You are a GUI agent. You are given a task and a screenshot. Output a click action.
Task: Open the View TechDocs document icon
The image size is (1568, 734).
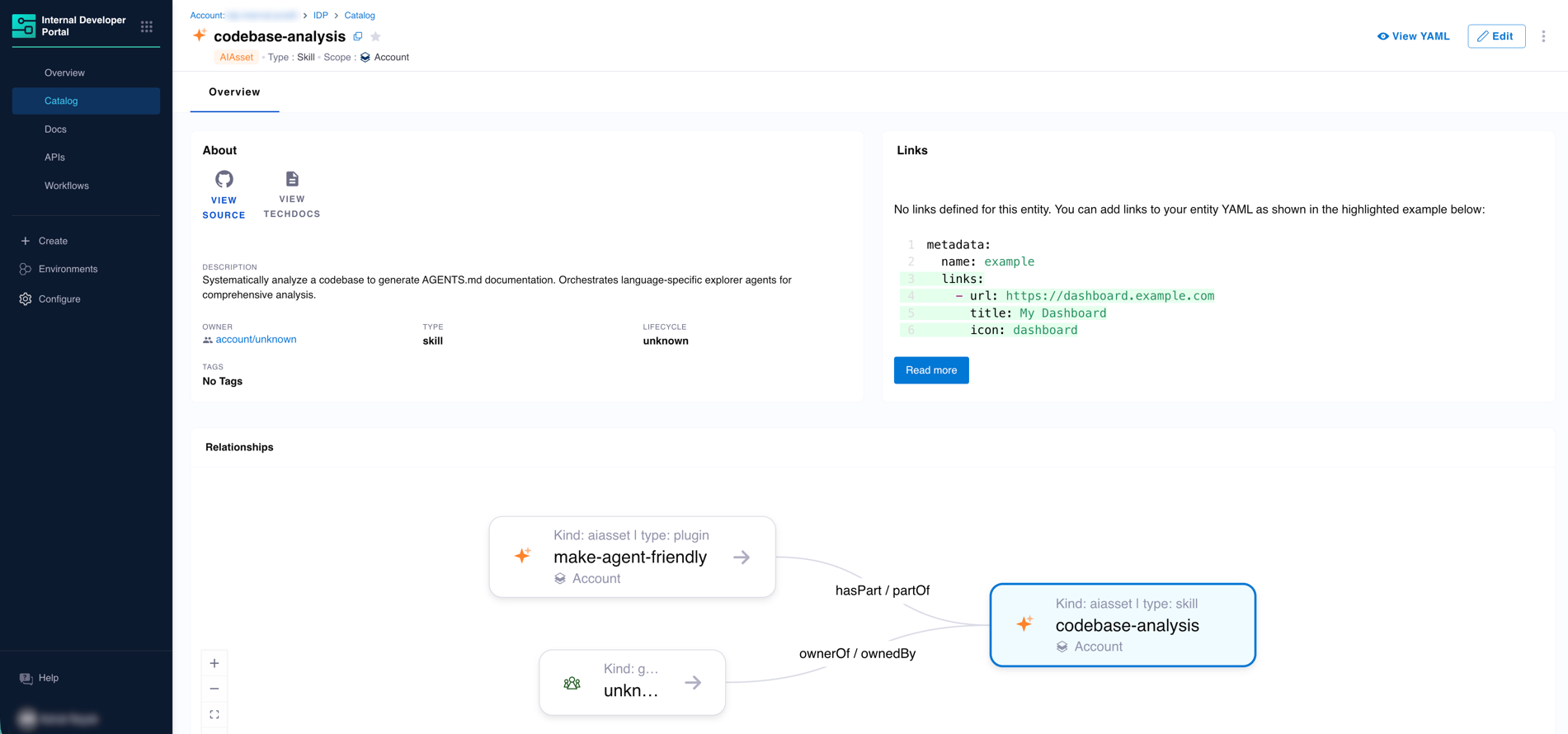292,179
